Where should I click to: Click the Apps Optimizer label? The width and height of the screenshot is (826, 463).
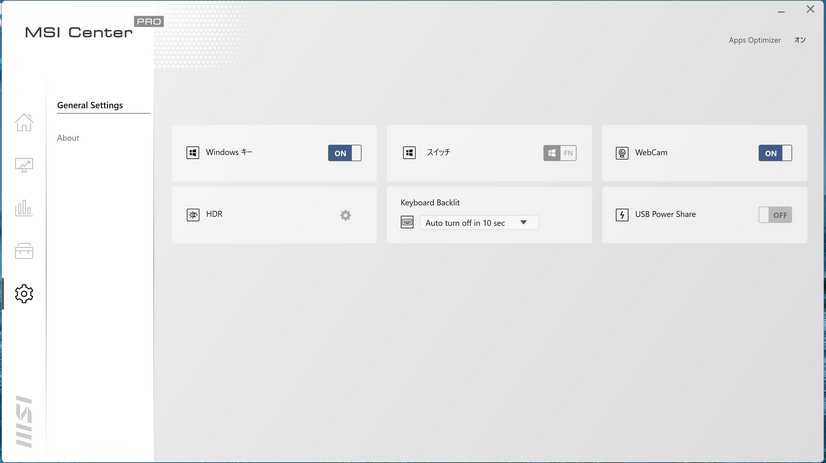[754, 40]
